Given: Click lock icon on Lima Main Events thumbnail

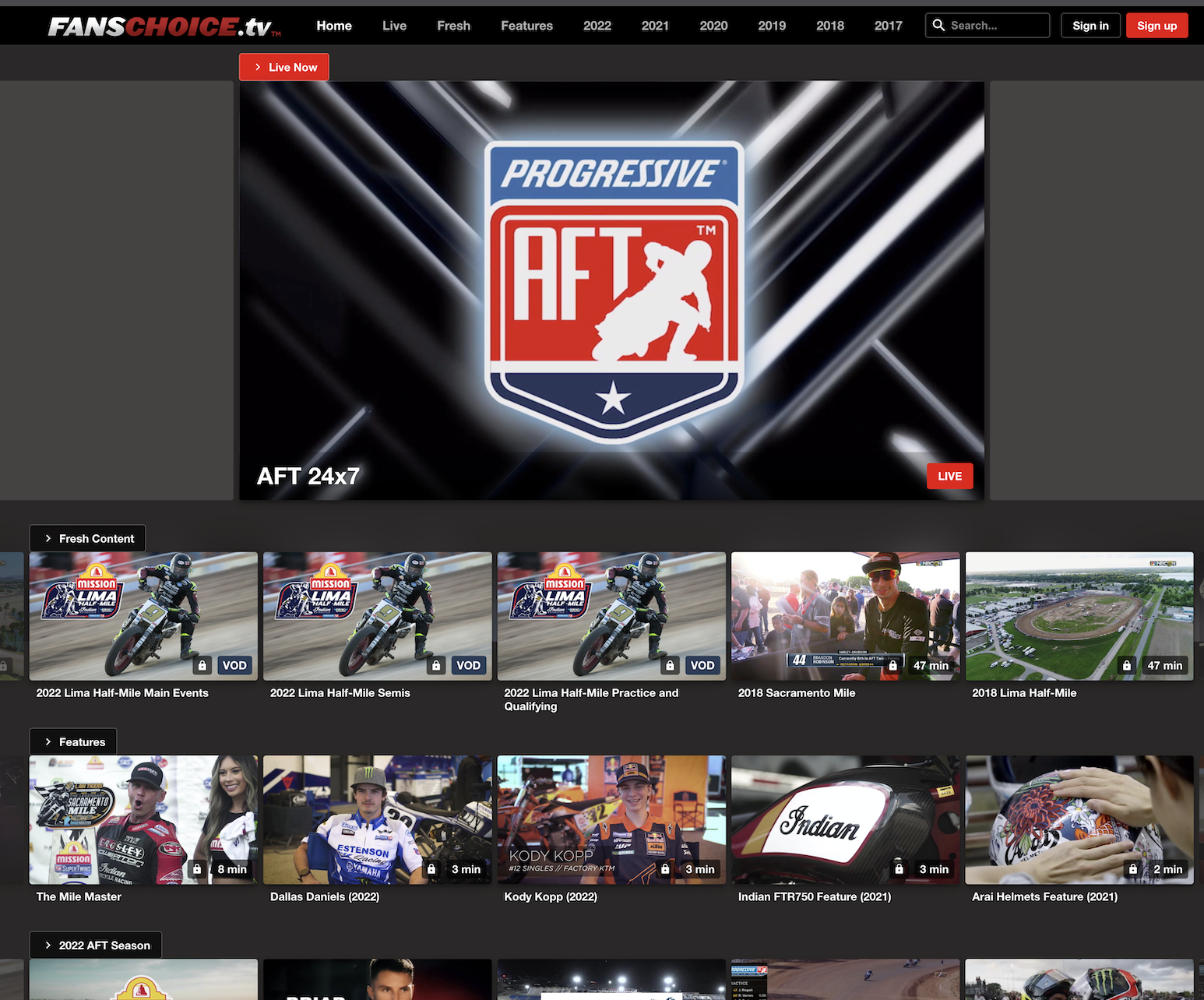Looking at the screenshot, I should 202,665.
